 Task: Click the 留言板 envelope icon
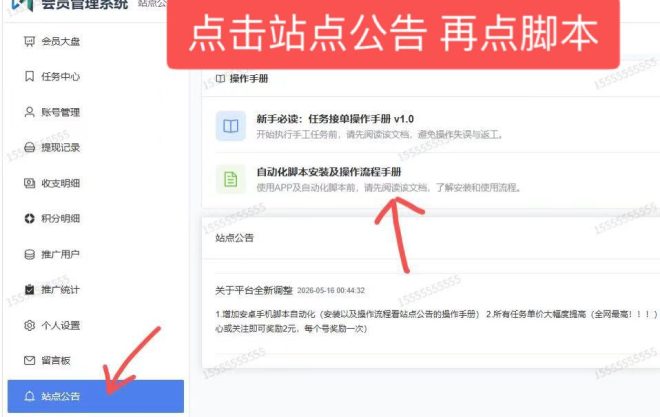(x=29, y=361)
